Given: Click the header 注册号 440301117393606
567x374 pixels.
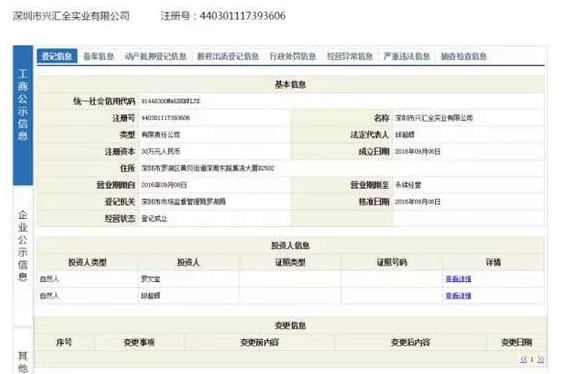Looking at the screenshot, I should [223, 16].
